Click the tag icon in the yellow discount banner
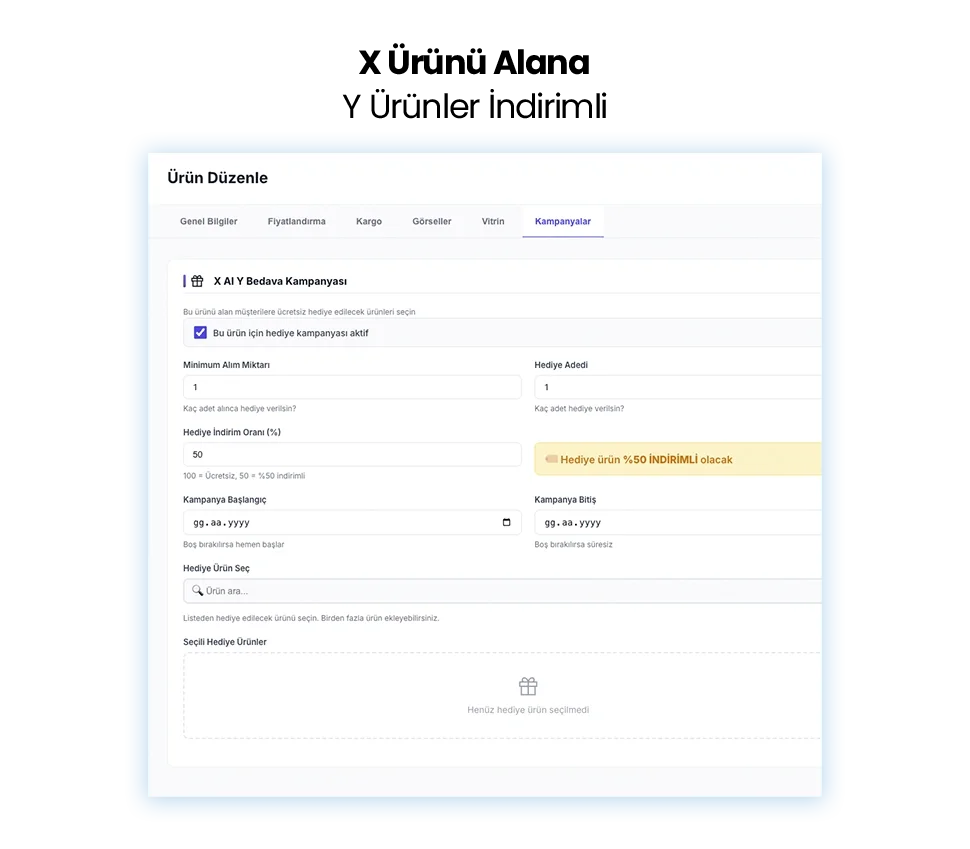 tap(551, 460)
